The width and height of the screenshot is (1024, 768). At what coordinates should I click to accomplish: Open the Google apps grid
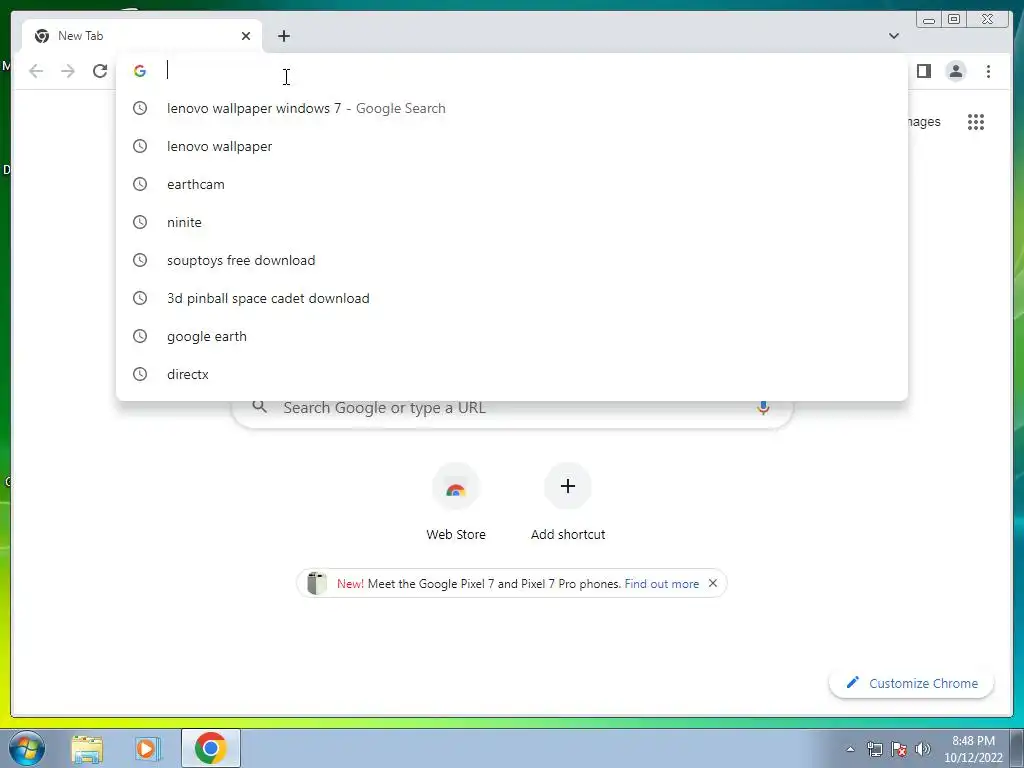click(x=976, y=121)
